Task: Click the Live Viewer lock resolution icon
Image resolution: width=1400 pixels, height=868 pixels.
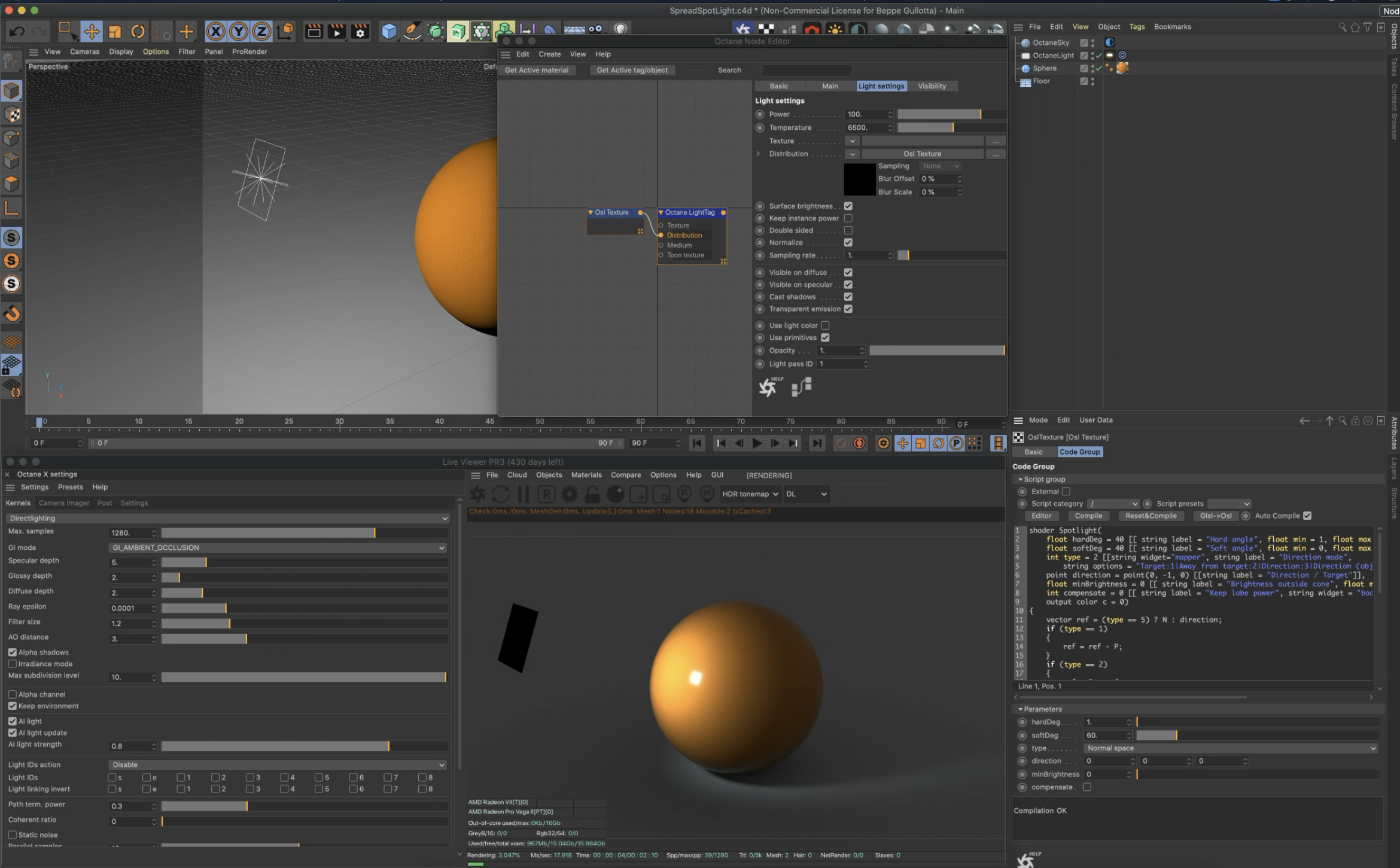Action: (592, 494)
